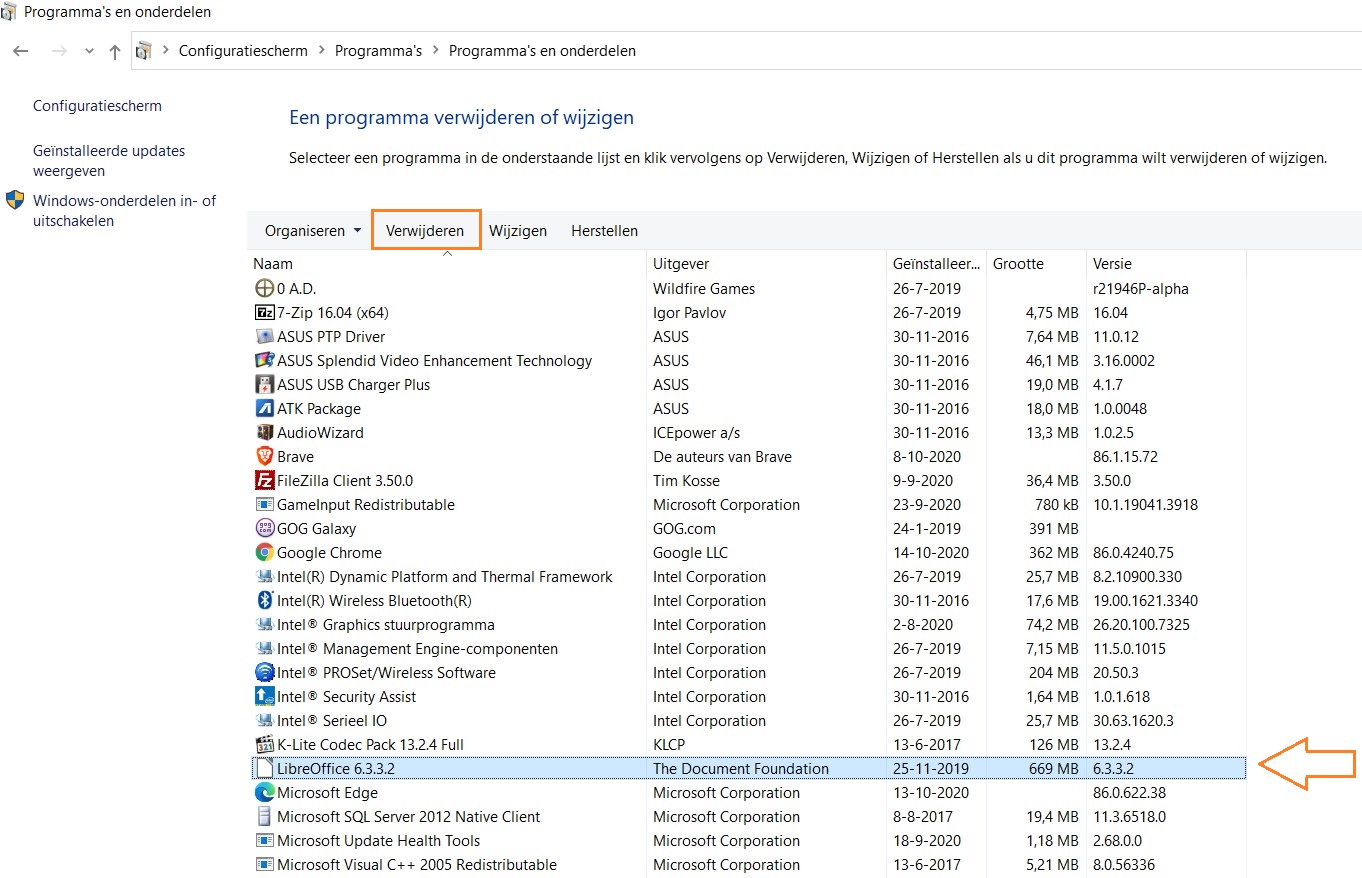The height and width of the screenshot is (878, 1362).
Task: Sort by the Grootte column header
Action: pyautogui.click(x=1036, y=264)
